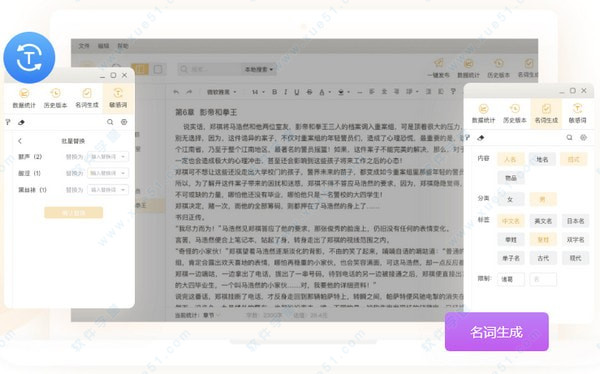Viewport: 600px width, 374px height.
Task: Click the font color A icon
Action: point(322,92)
